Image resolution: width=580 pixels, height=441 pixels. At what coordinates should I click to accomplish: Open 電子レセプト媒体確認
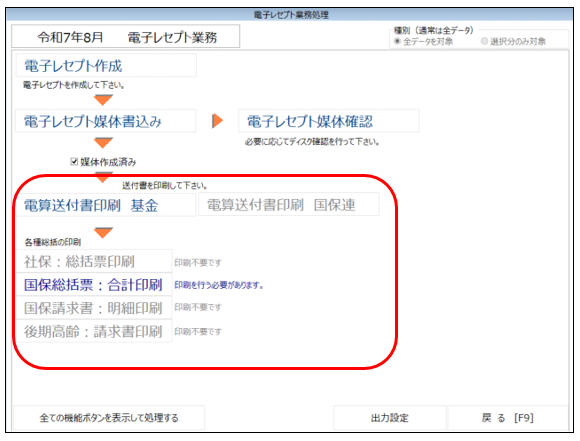tap(328, 121)
